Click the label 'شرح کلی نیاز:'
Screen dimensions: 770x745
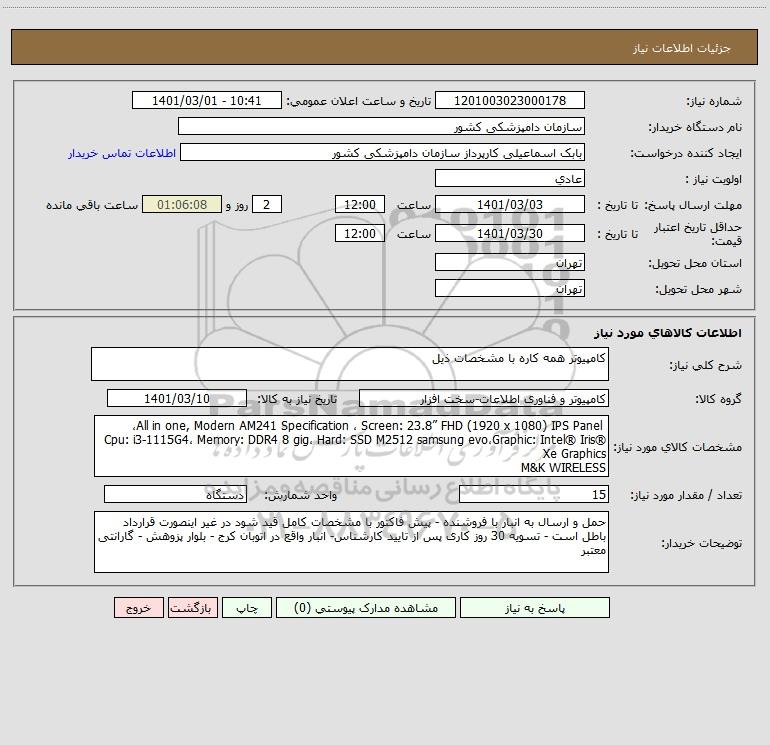(706, 365)
